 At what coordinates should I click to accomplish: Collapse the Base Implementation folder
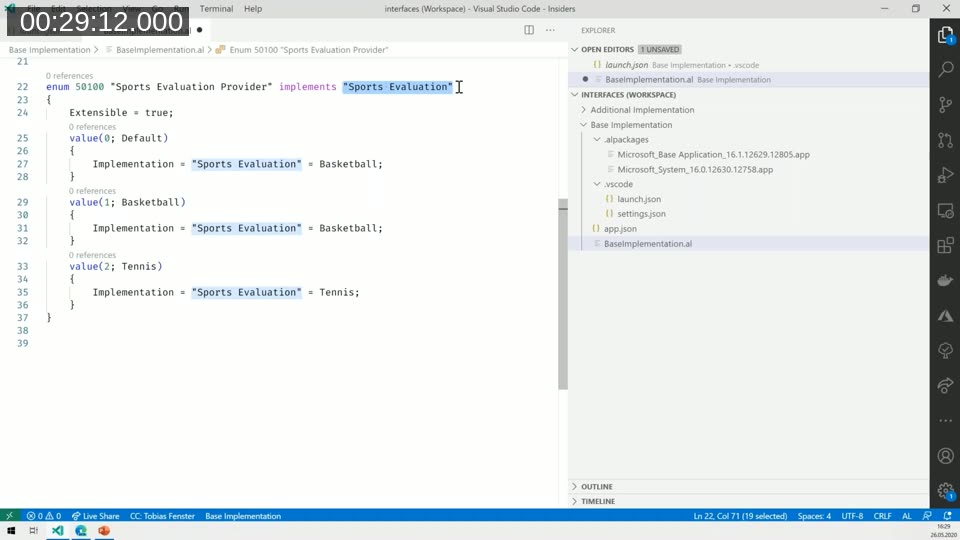[583, 125]
